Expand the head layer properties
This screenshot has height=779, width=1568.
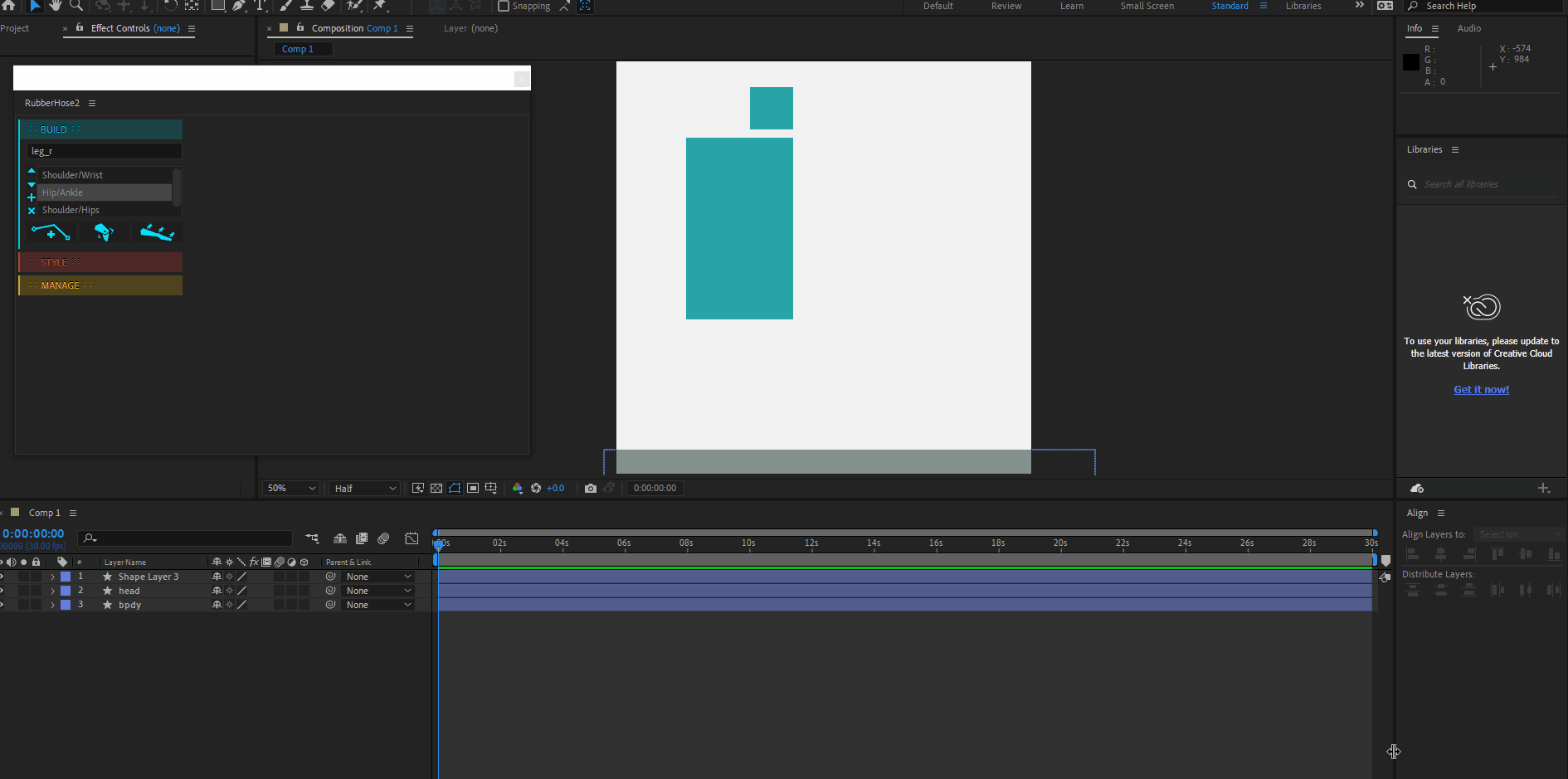pos(52,591)
